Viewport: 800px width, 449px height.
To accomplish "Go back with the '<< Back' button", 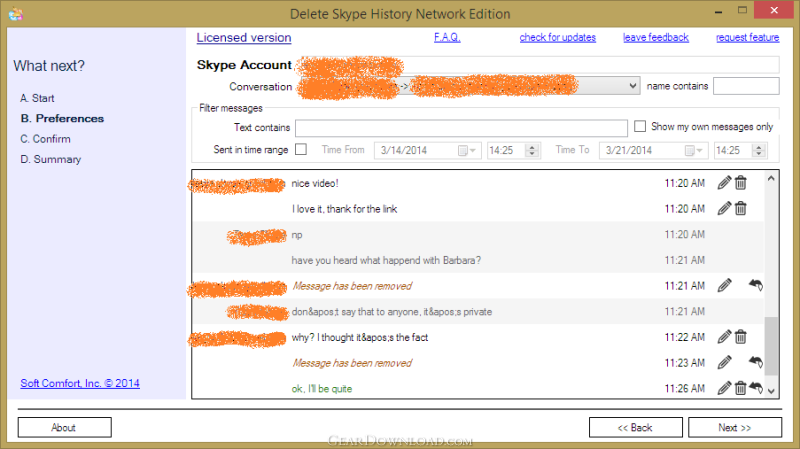I will pyautogui.click(x=635, y=428).
